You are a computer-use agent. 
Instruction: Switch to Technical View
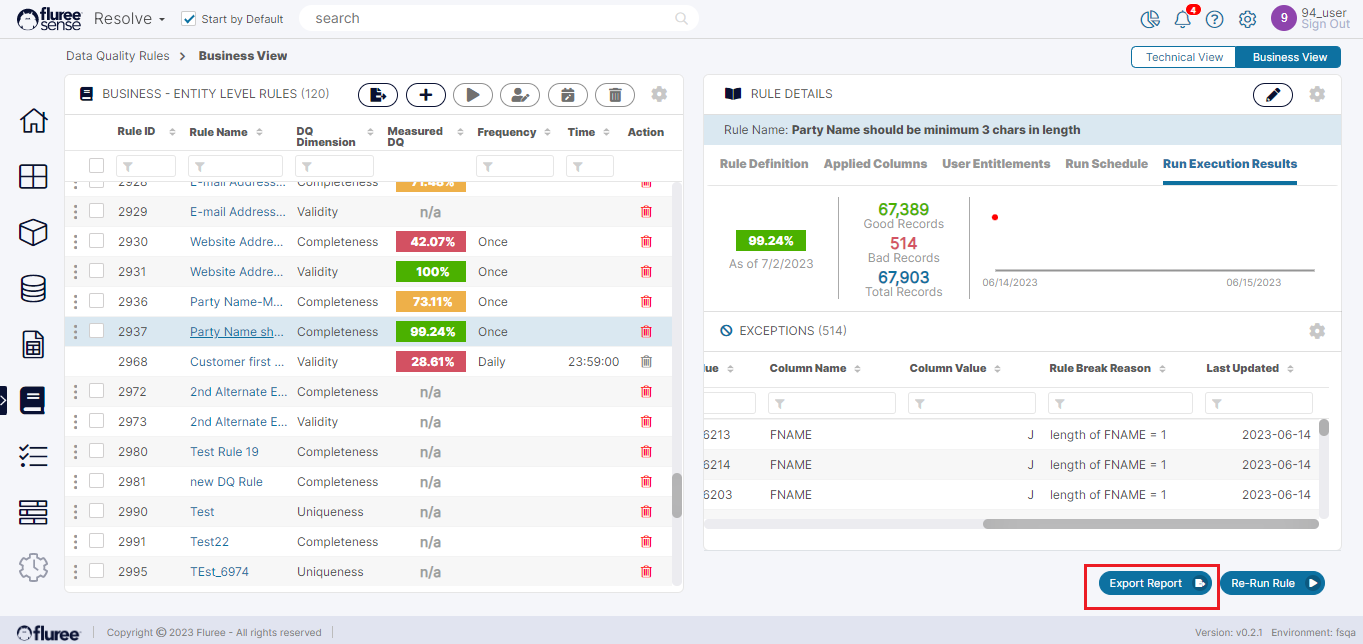(1184, 57)
